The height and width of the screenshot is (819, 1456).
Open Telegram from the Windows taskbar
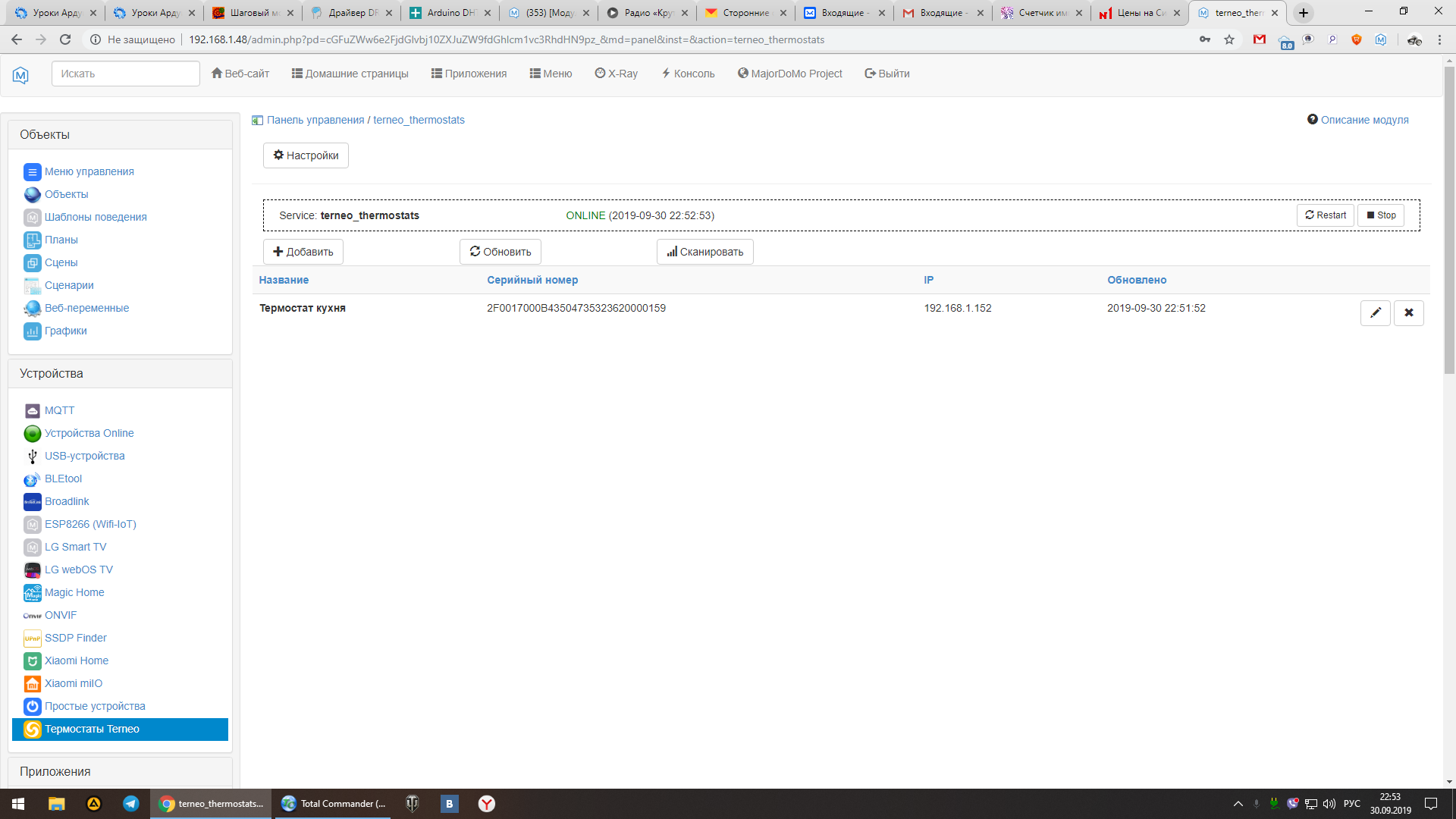click(x=130, y=804)
